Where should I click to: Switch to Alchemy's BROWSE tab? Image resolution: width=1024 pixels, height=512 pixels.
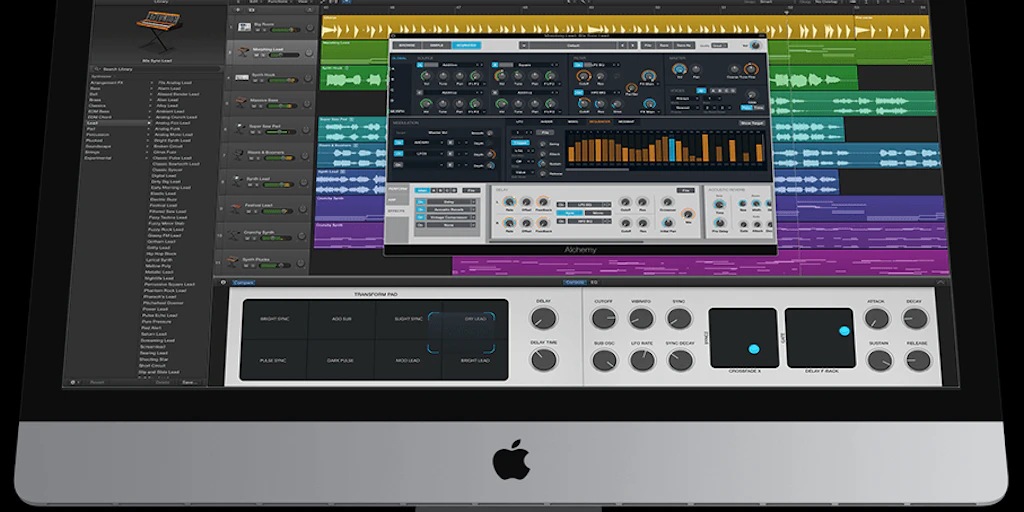tap(407, 45)
